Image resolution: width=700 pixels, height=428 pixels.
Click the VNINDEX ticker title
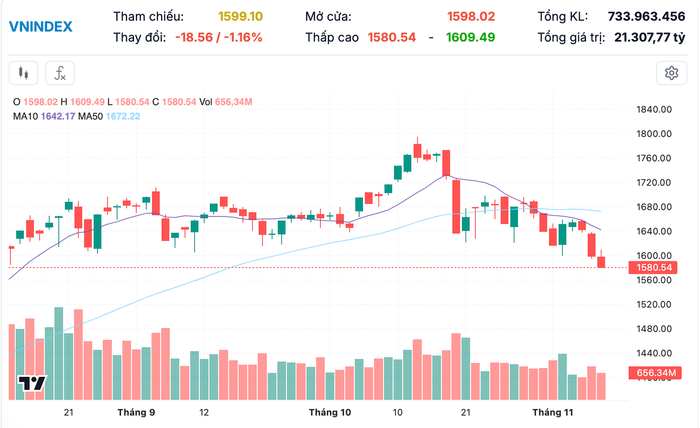[x=40, y=27]
